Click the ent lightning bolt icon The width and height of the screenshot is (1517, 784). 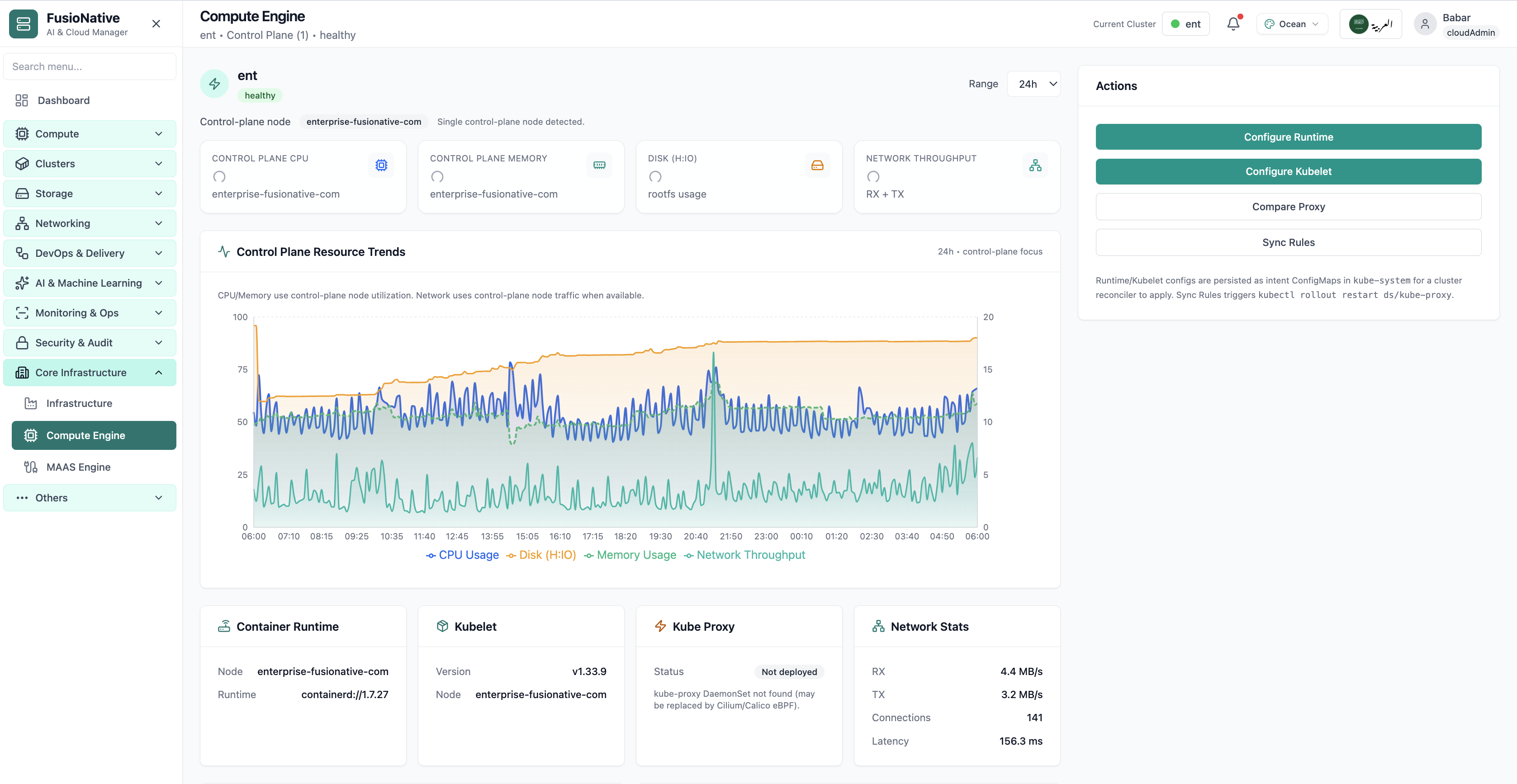click(214, 84)
